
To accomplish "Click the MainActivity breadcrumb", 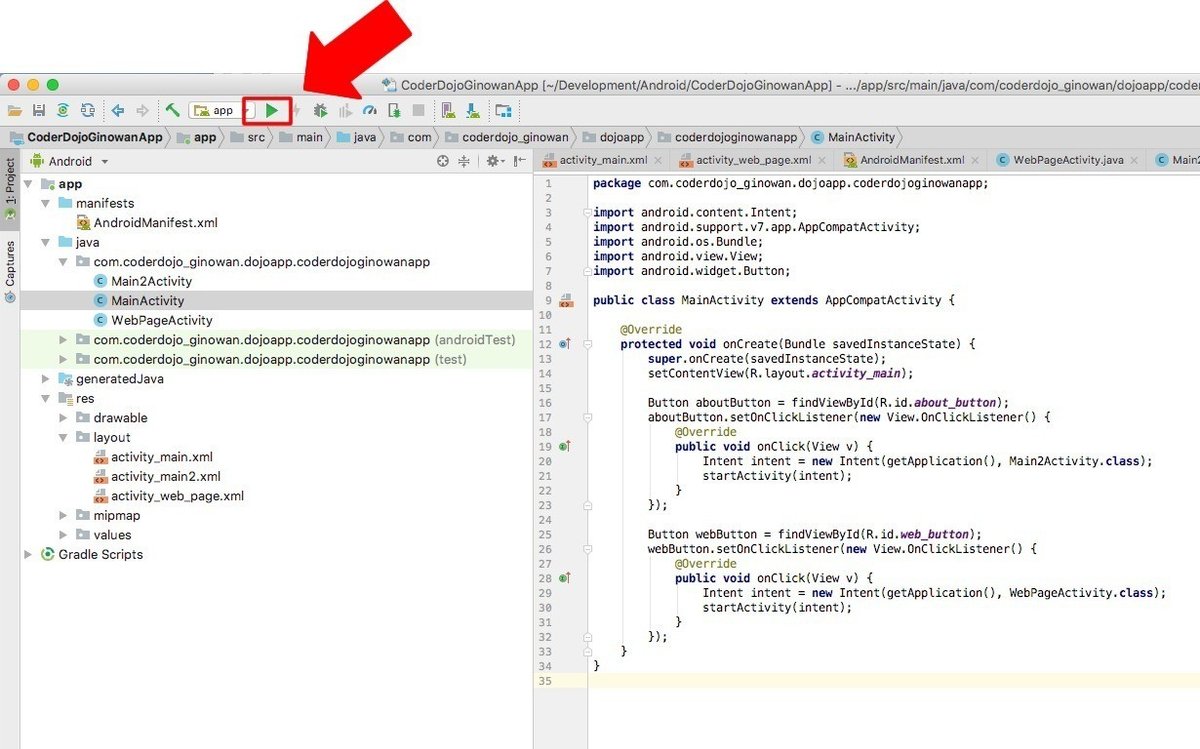I will point(851,137).
